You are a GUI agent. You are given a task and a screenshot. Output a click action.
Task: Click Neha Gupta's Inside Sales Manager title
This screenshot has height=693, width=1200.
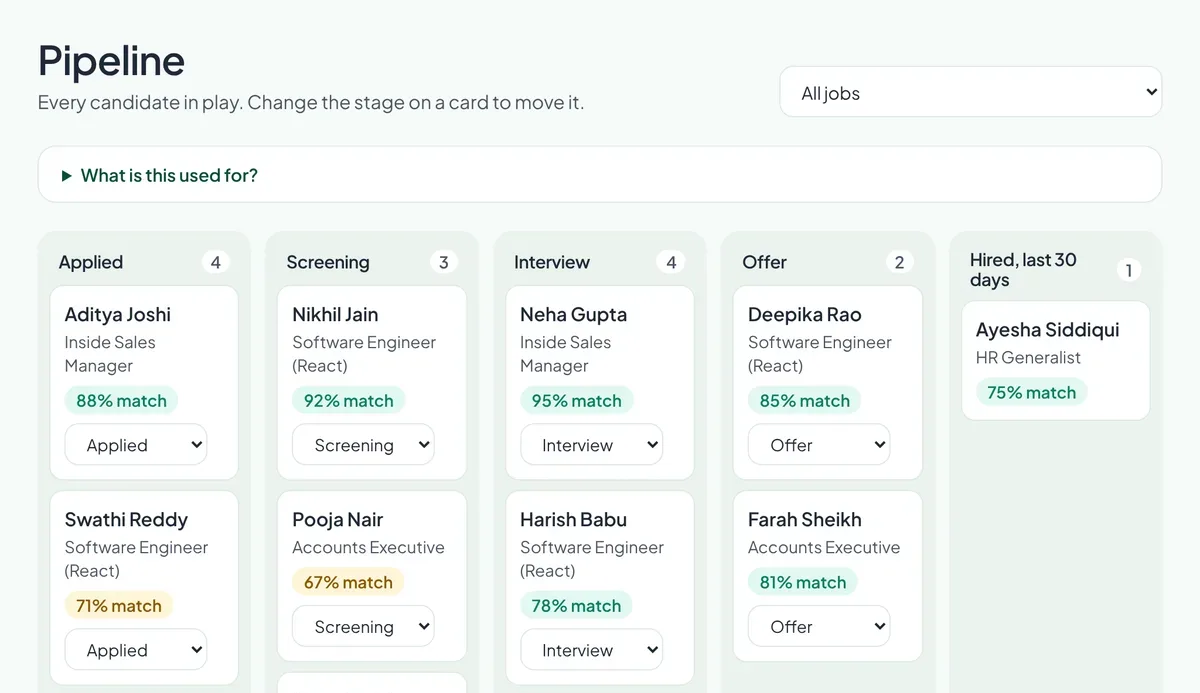566,354
